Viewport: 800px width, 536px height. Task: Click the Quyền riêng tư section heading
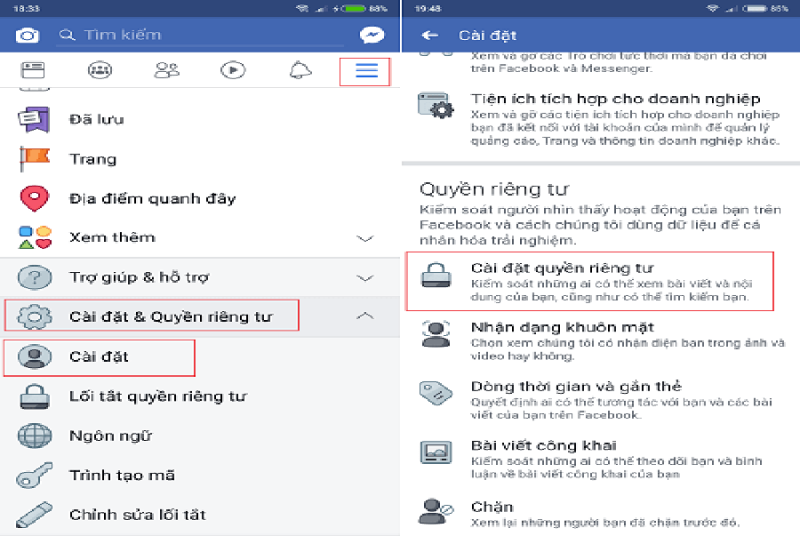pos(494,189)
